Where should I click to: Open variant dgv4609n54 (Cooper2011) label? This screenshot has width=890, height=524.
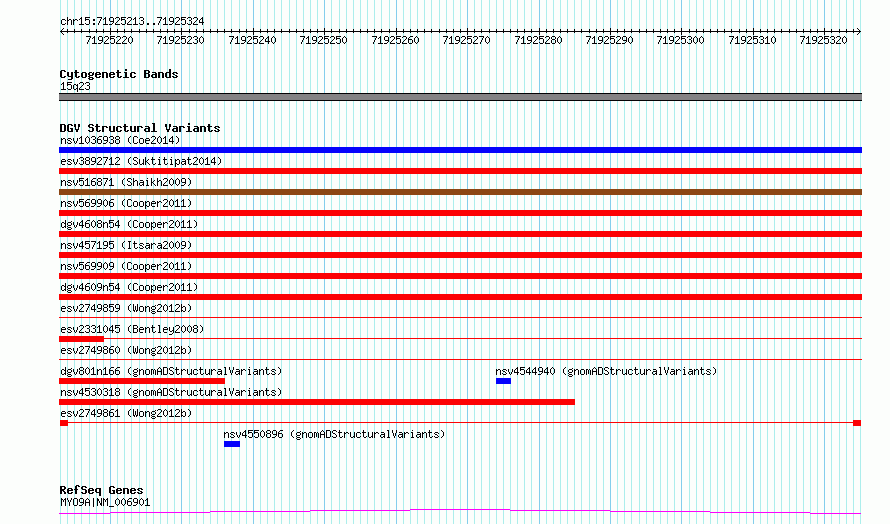tap(129, 287)
